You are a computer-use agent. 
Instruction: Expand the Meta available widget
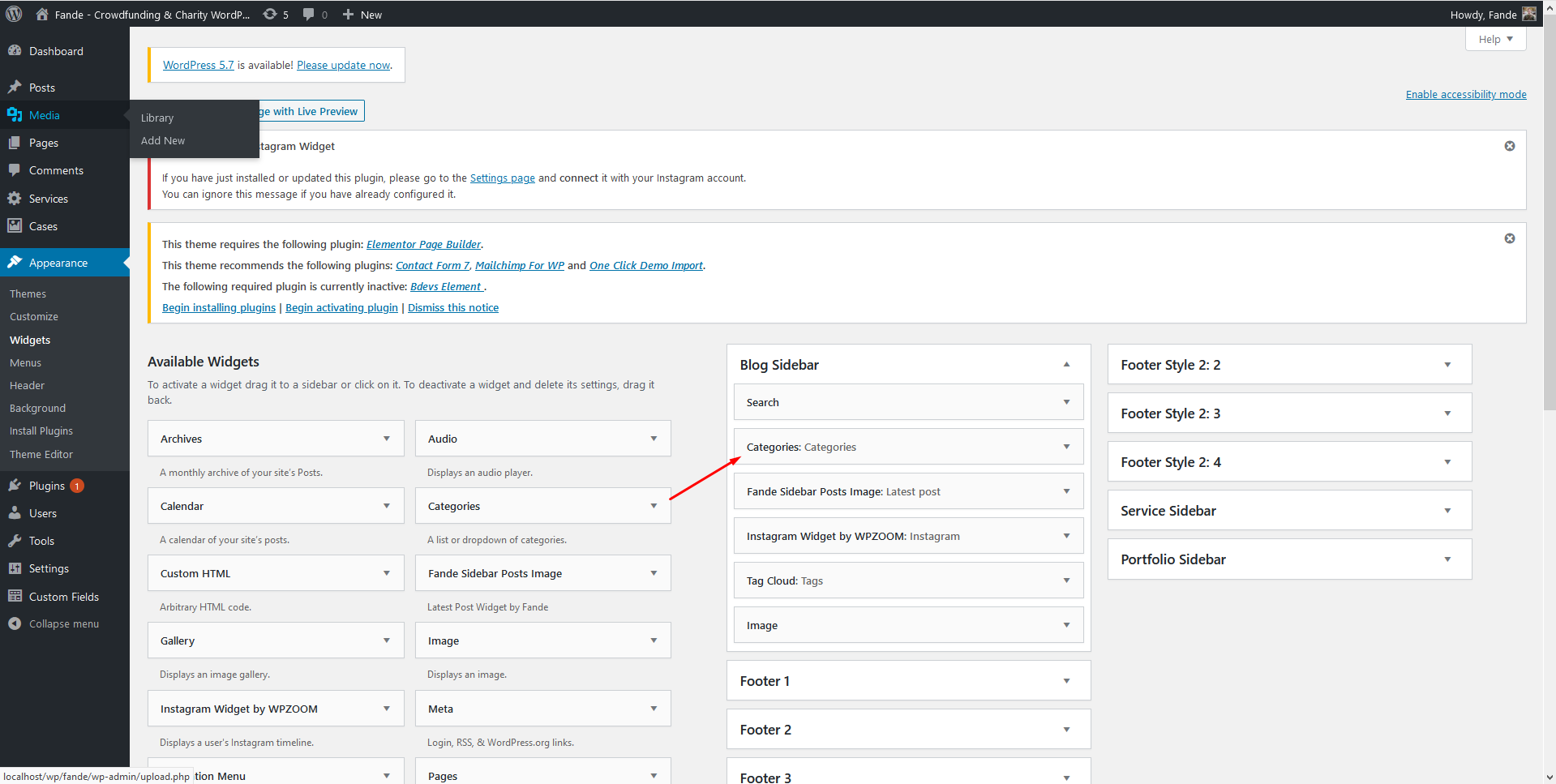point(654,709)
